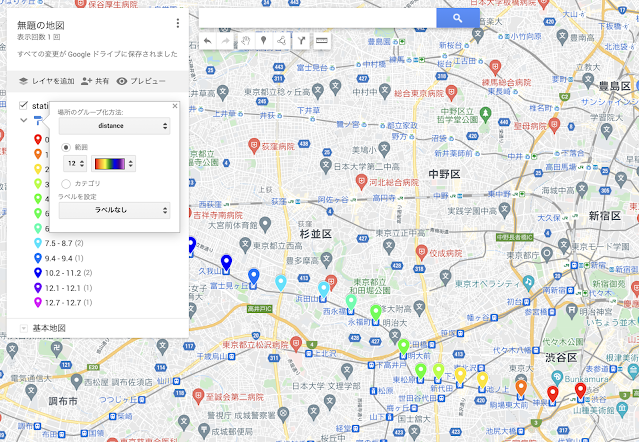639x442 pixels.
Task: Click the 12.7 - 12.7 range row
Action: coord(63,303)
